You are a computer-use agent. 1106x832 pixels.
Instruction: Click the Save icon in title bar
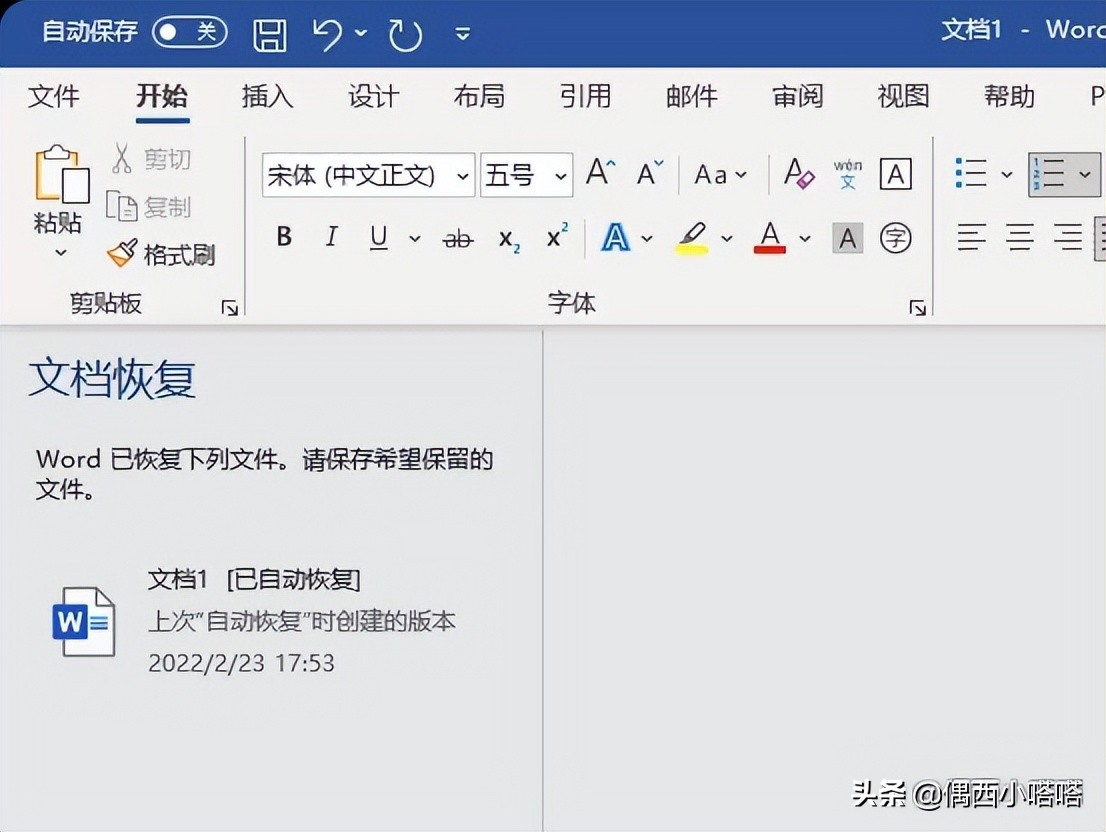click(x=270, y=34)
